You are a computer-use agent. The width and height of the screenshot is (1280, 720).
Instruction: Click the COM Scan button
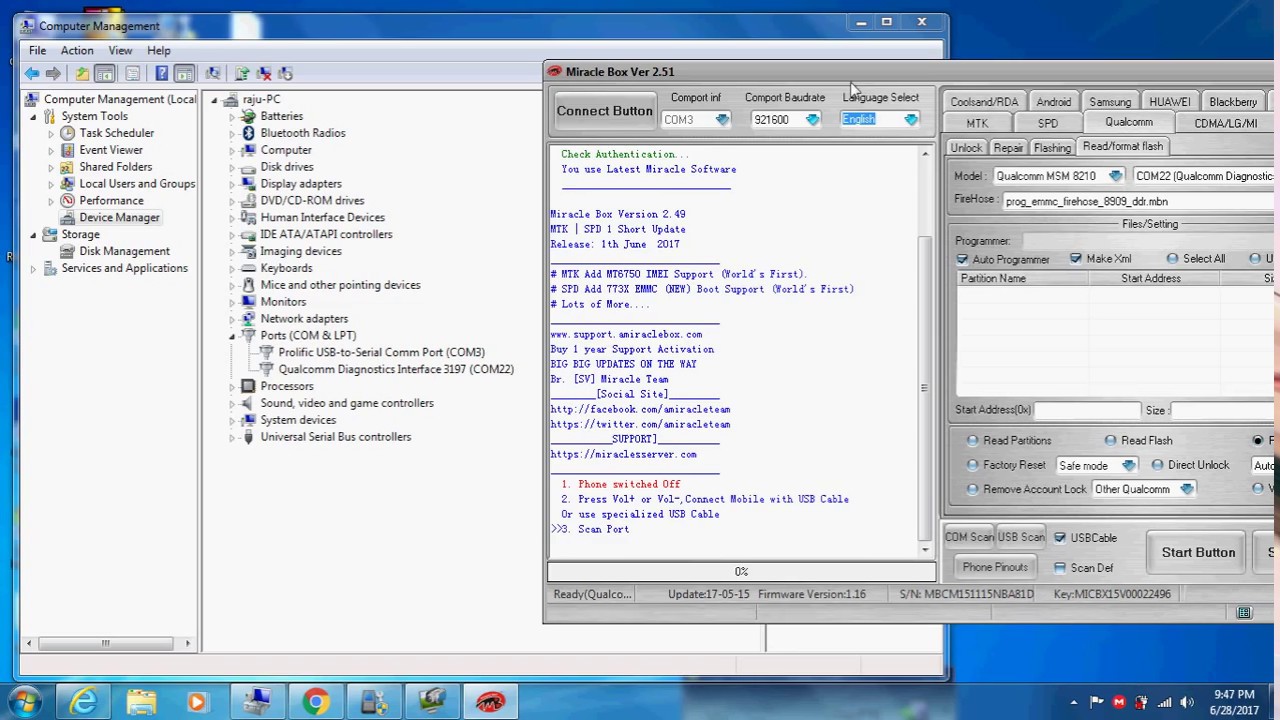(x=967, y=538)
